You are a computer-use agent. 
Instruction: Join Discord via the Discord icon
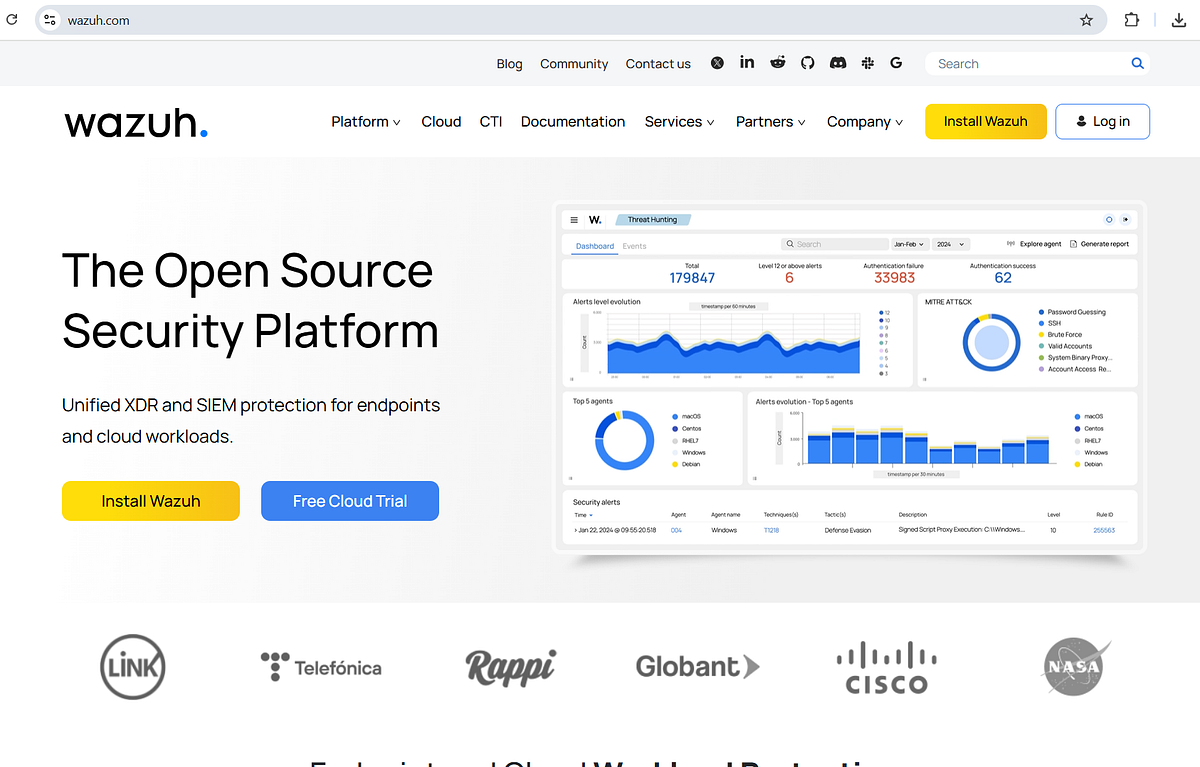point(837,62)
